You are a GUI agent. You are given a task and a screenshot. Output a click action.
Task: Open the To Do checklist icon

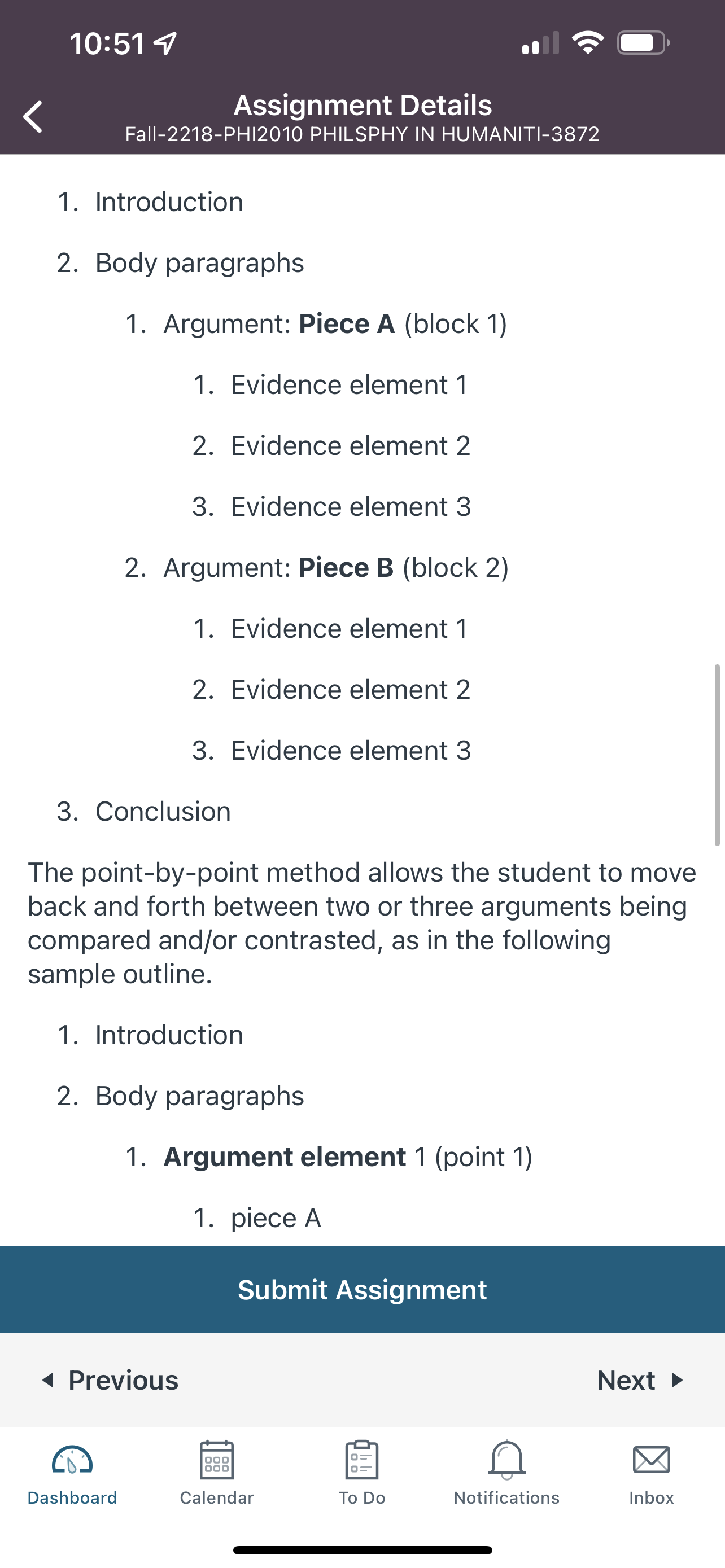point(361,1459)
